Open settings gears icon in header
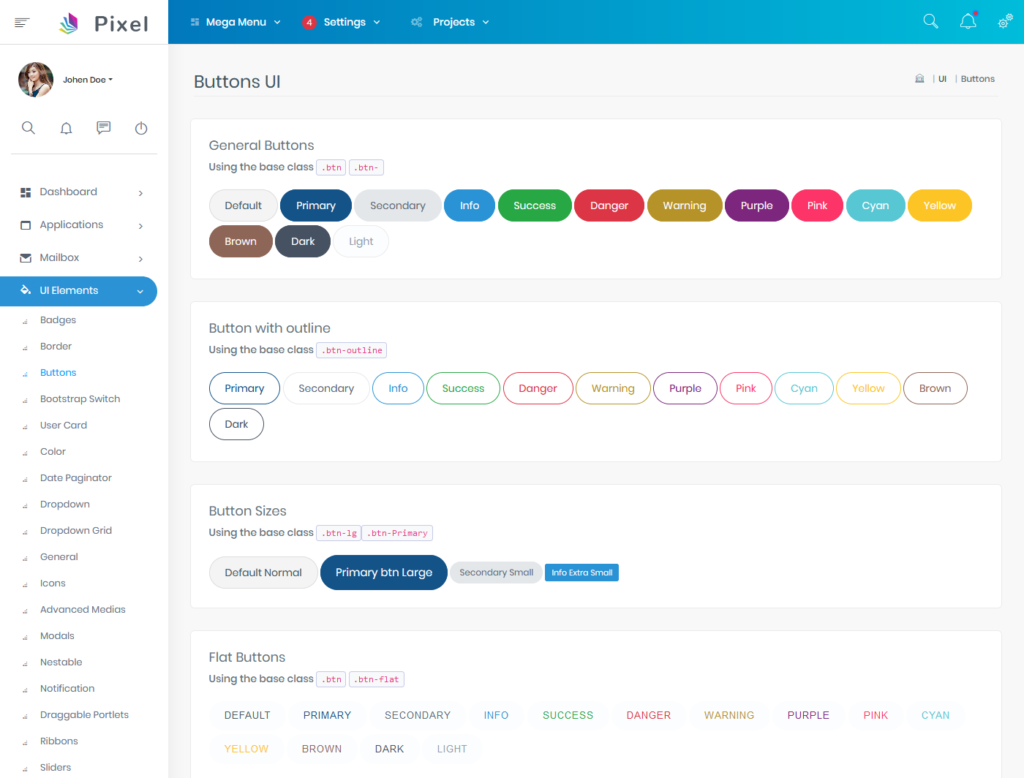Image resolution: width=1024 pixels, height=778 pixels. coord(1004,22)
